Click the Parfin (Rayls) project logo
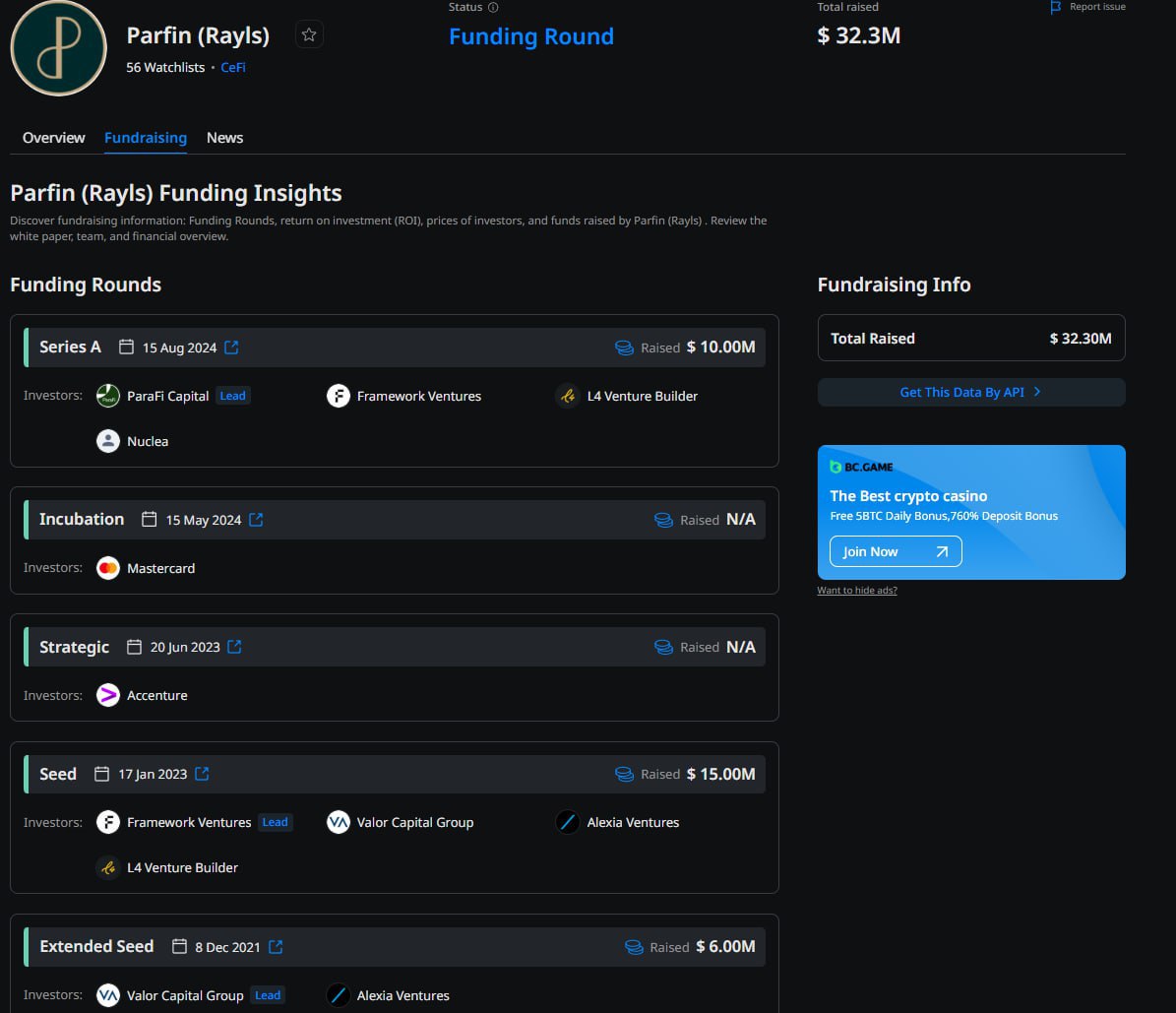This screenshot has width=1176, height=1013. (58, 48)
